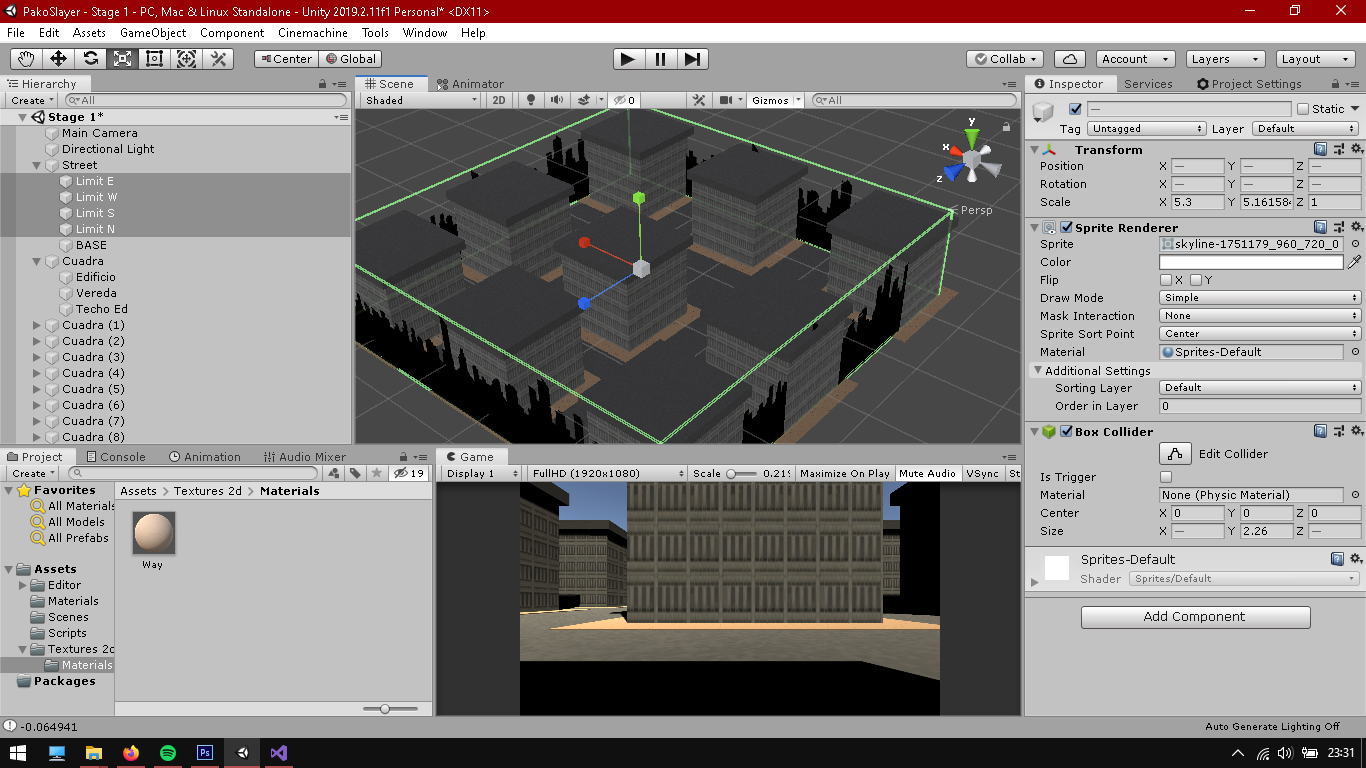Pick color with the eyedropper icon
1366x768 pixels.
[1354, 262]
